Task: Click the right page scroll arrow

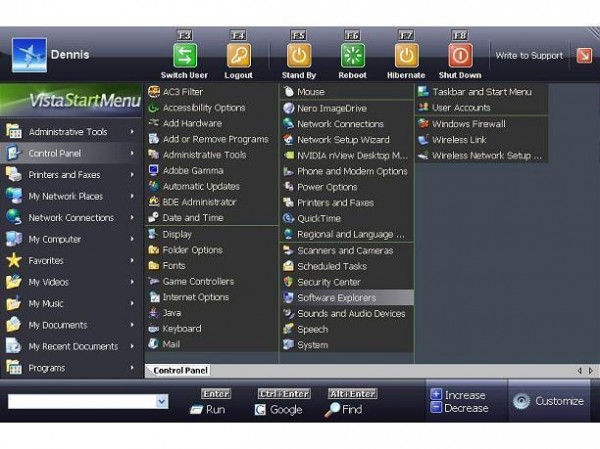Action: pyautogui.click(x=591, y=371)
